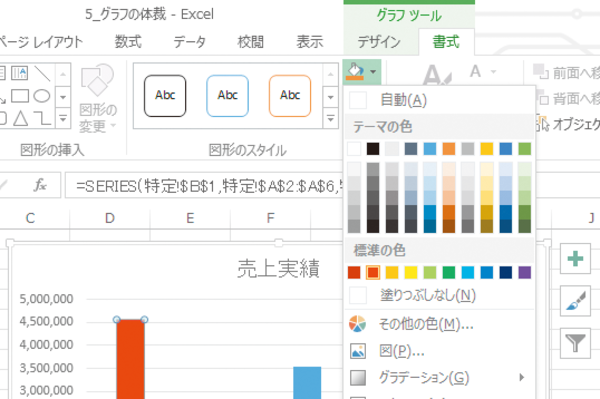Image resolution: width=600 pixels, height=399 pixels.
Task: Pick the white theme color swatch
Action: pos(354,149)
